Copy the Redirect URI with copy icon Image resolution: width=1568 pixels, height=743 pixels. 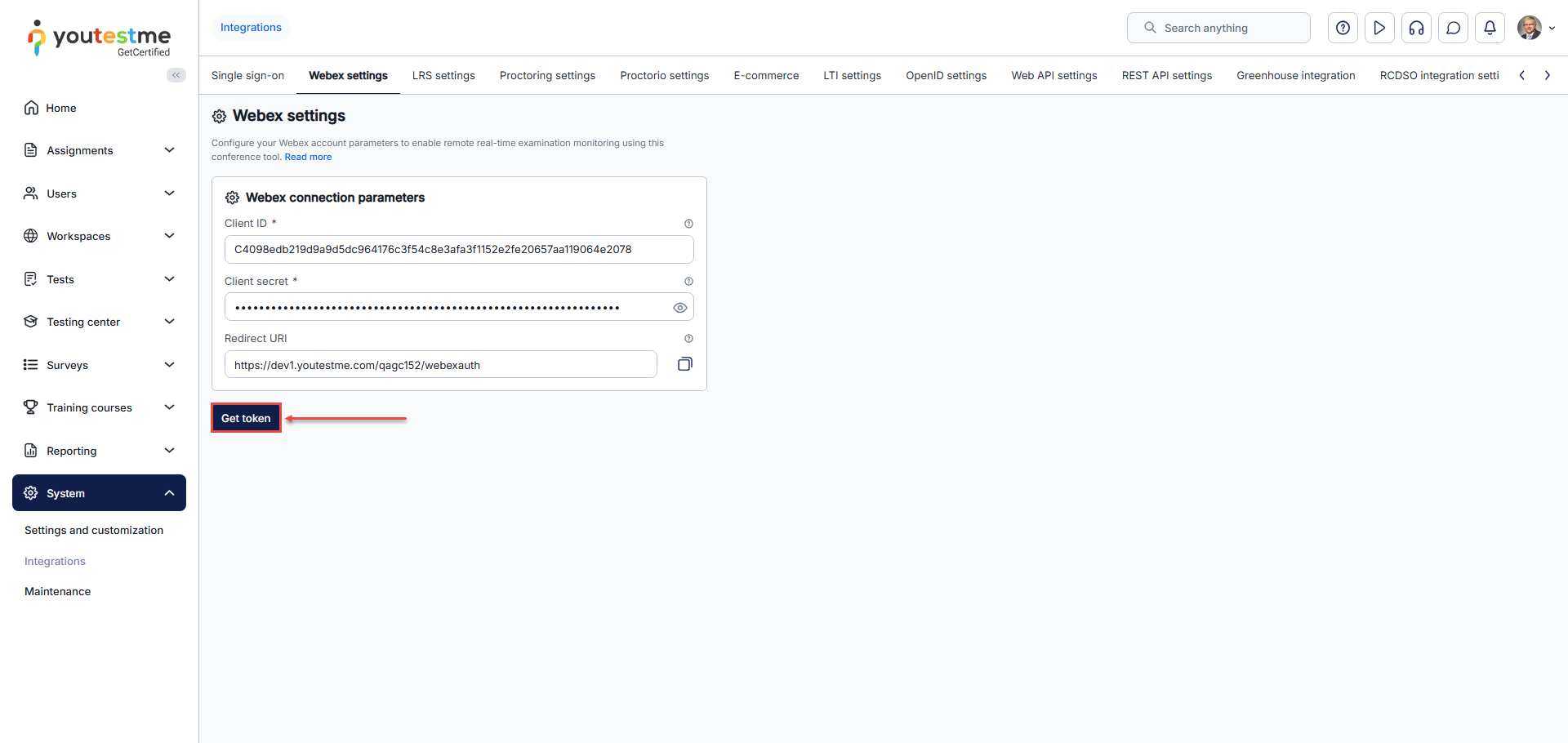[x=684, y=364]
